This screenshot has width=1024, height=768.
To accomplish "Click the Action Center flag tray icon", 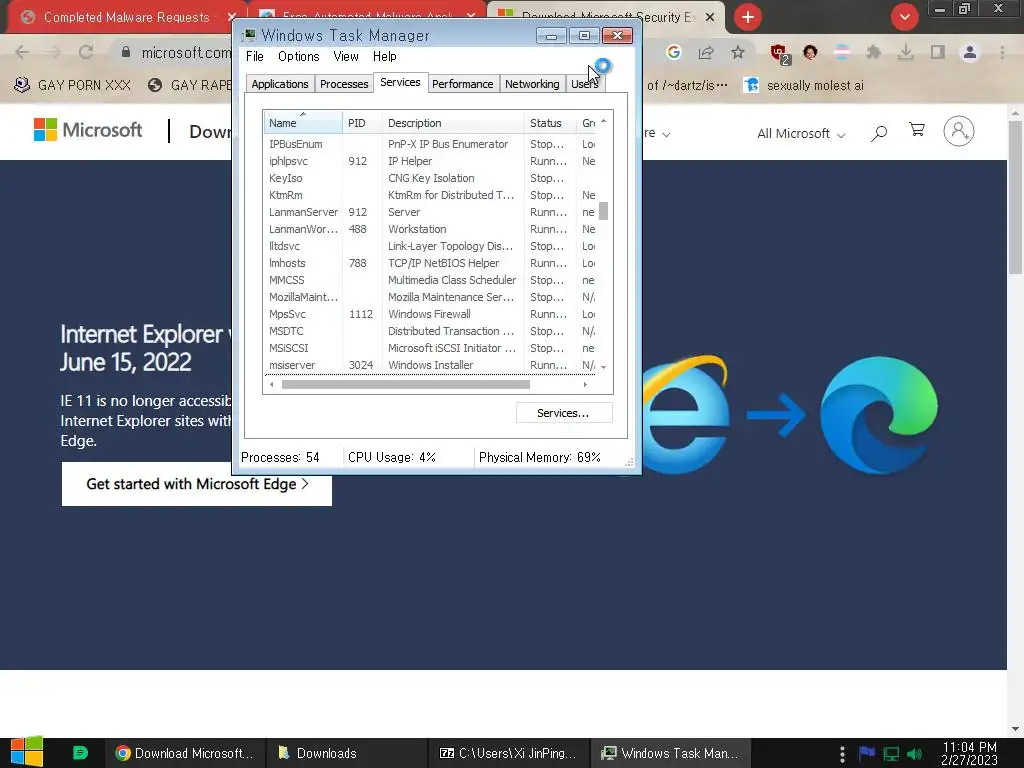I will click(867, 754).
